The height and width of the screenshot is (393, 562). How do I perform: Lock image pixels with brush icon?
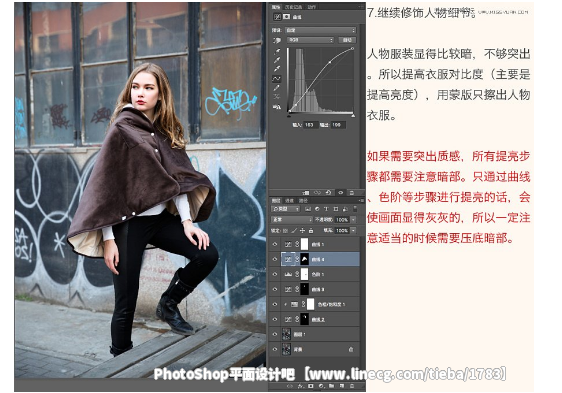coord(294,231)
